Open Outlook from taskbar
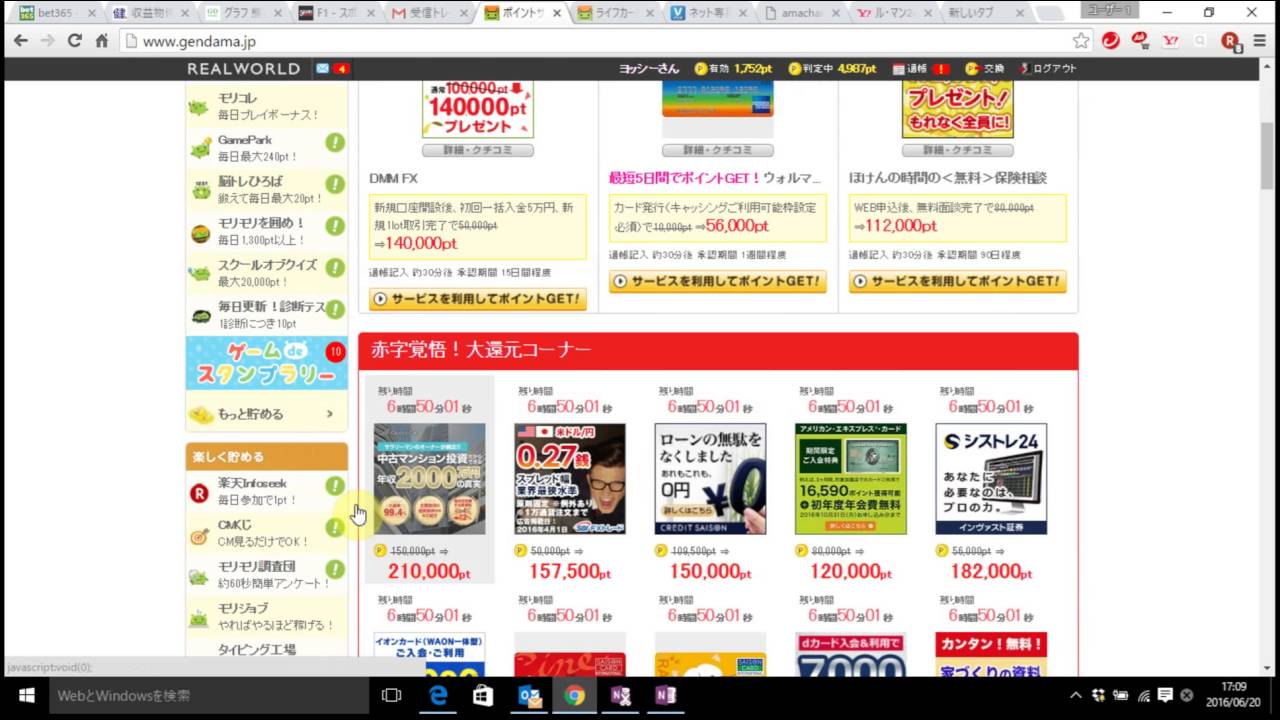 (529, 695)
